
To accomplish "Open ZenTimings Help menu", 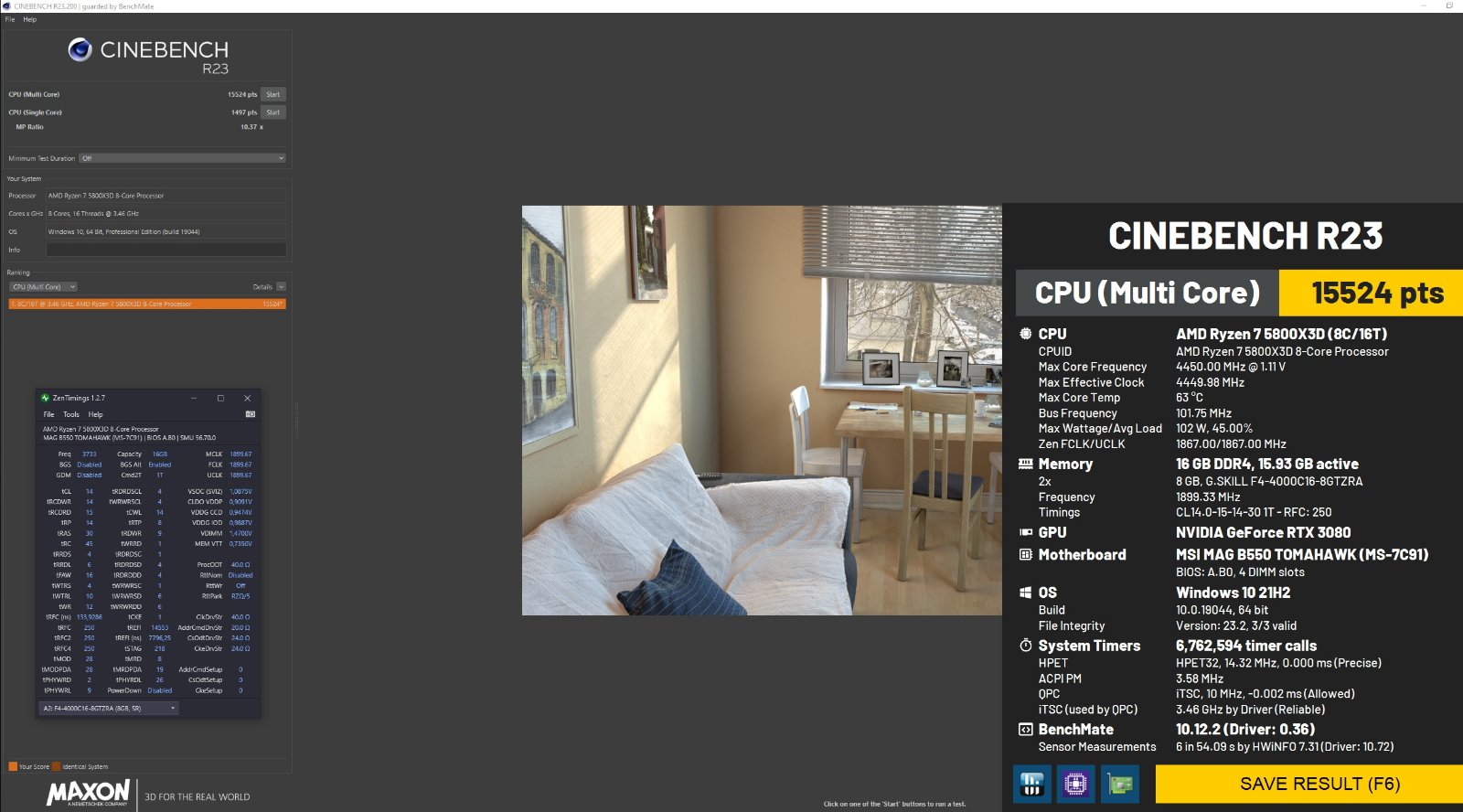I will 96,414.
